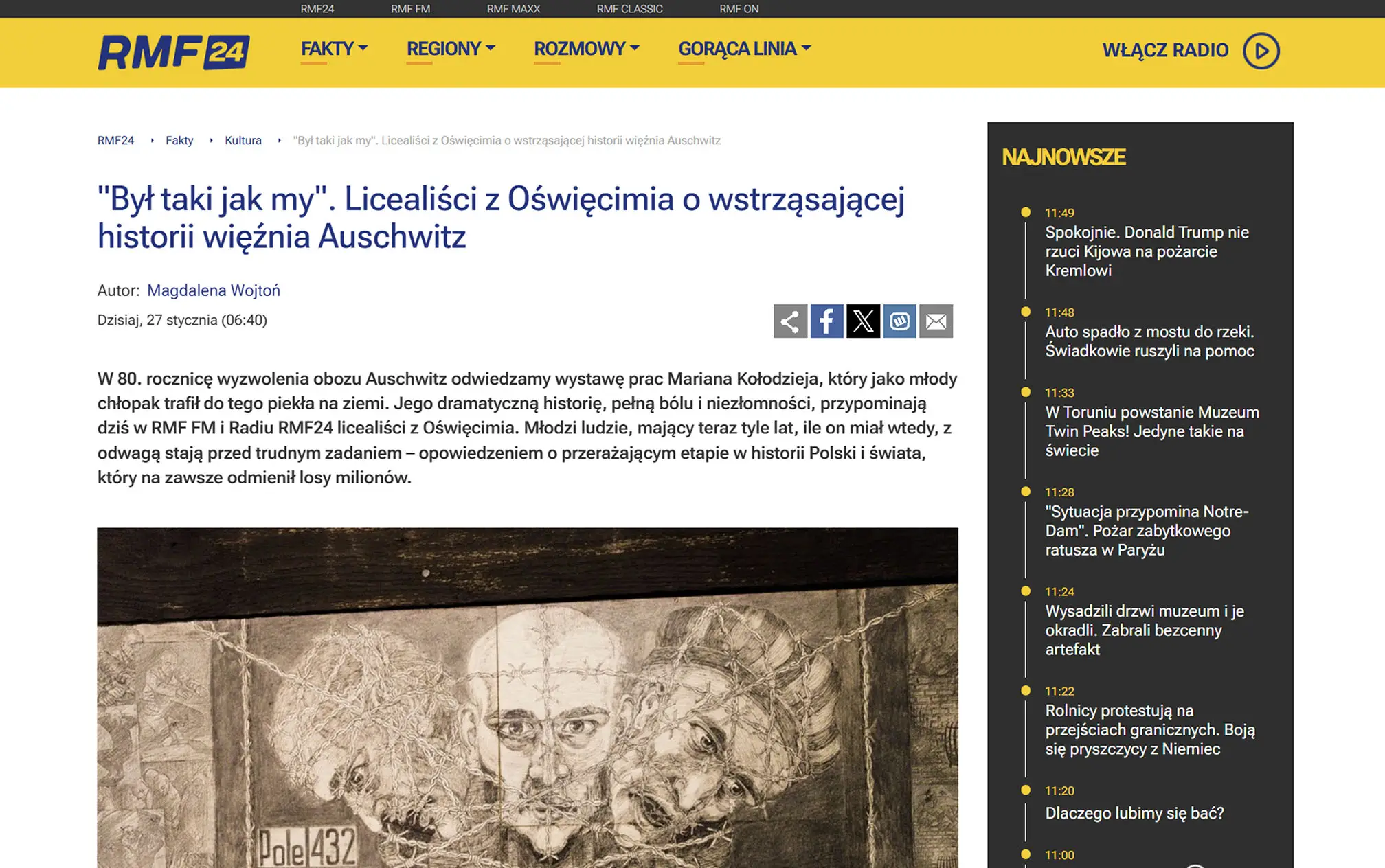Open news about car falling from bridge

[x=1149, y=341]
